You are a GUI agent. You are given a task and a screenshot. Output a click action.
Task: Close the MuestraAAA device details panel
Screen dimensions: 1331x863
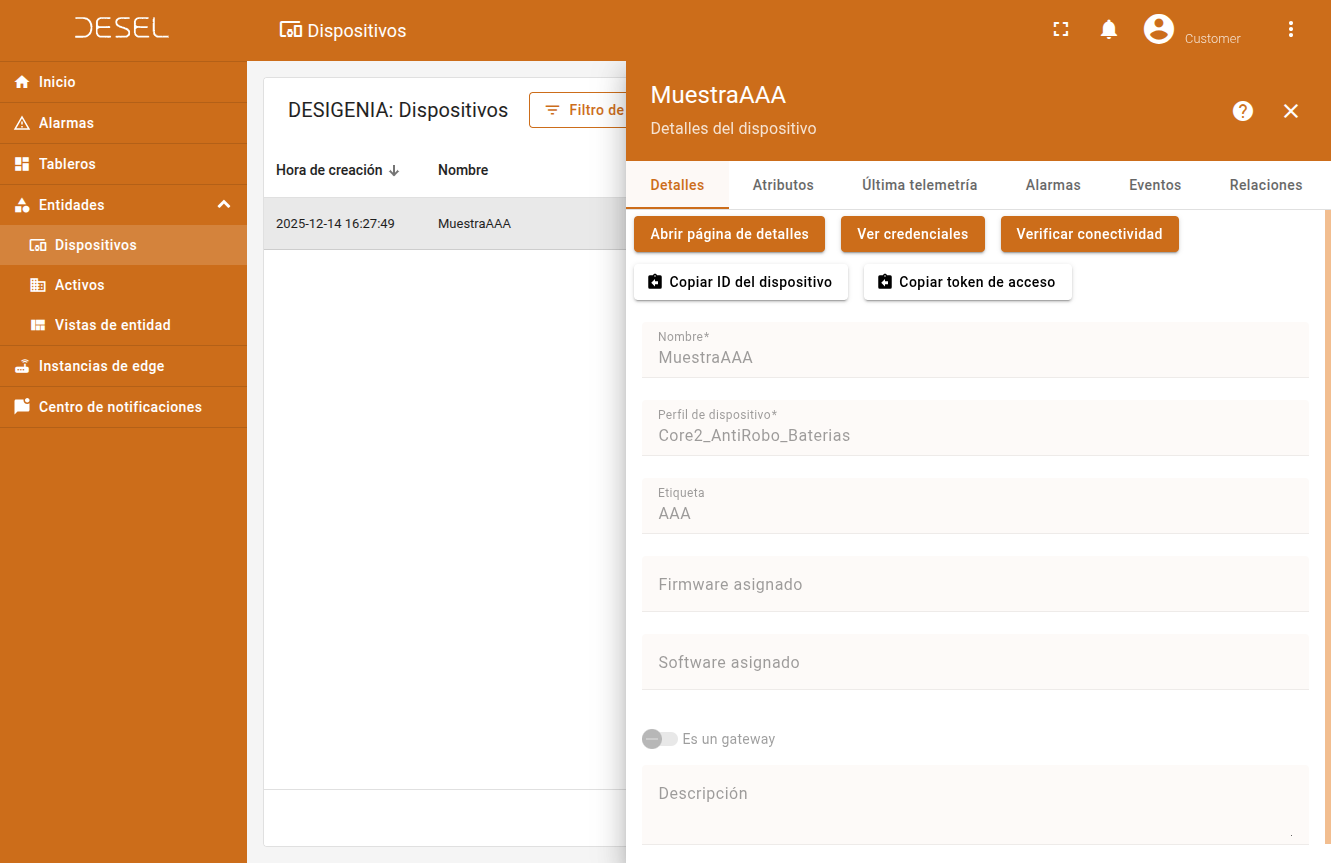click(1291, 111)
